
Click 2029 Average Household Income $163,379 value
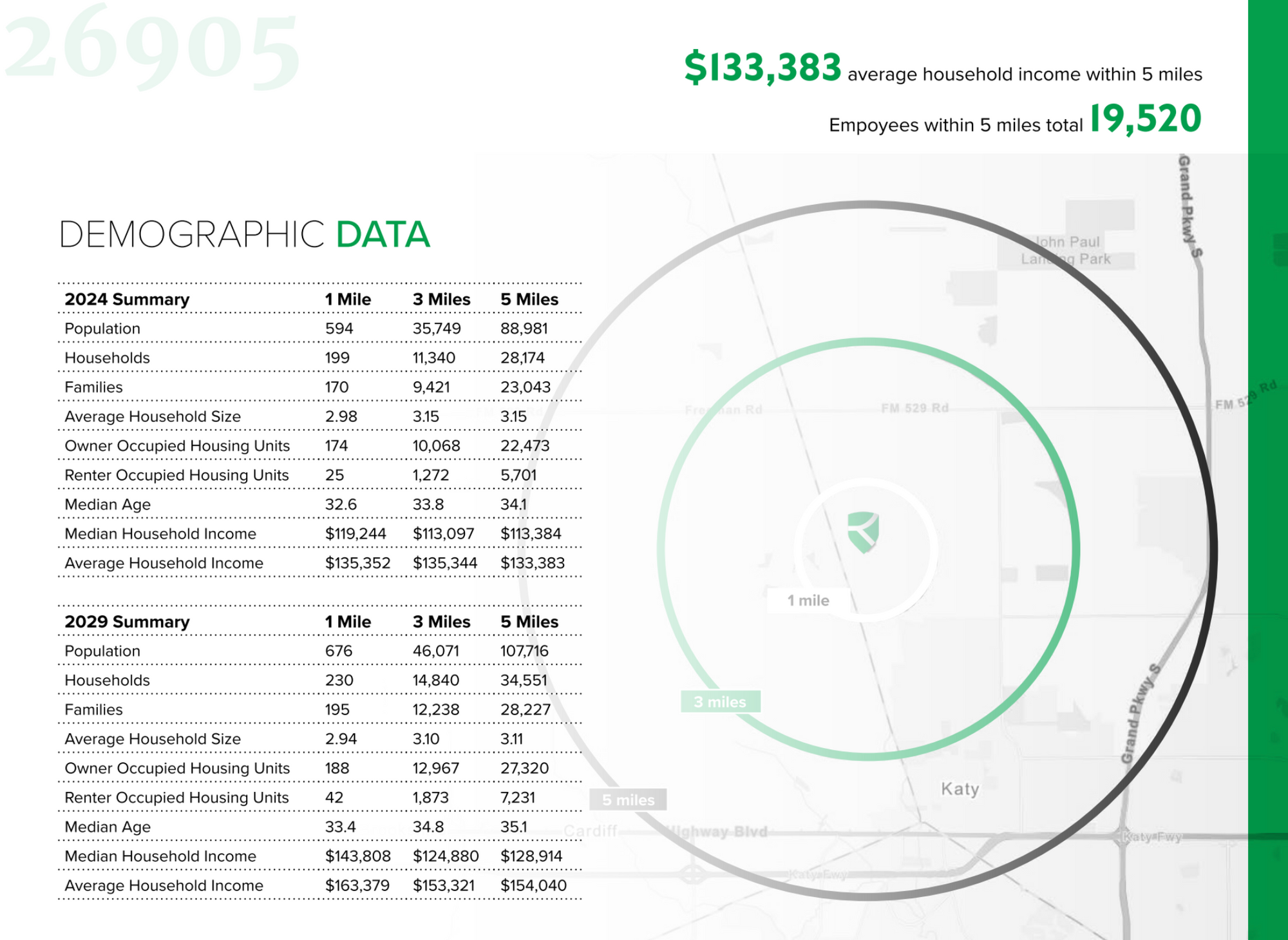tap(357, 885)
